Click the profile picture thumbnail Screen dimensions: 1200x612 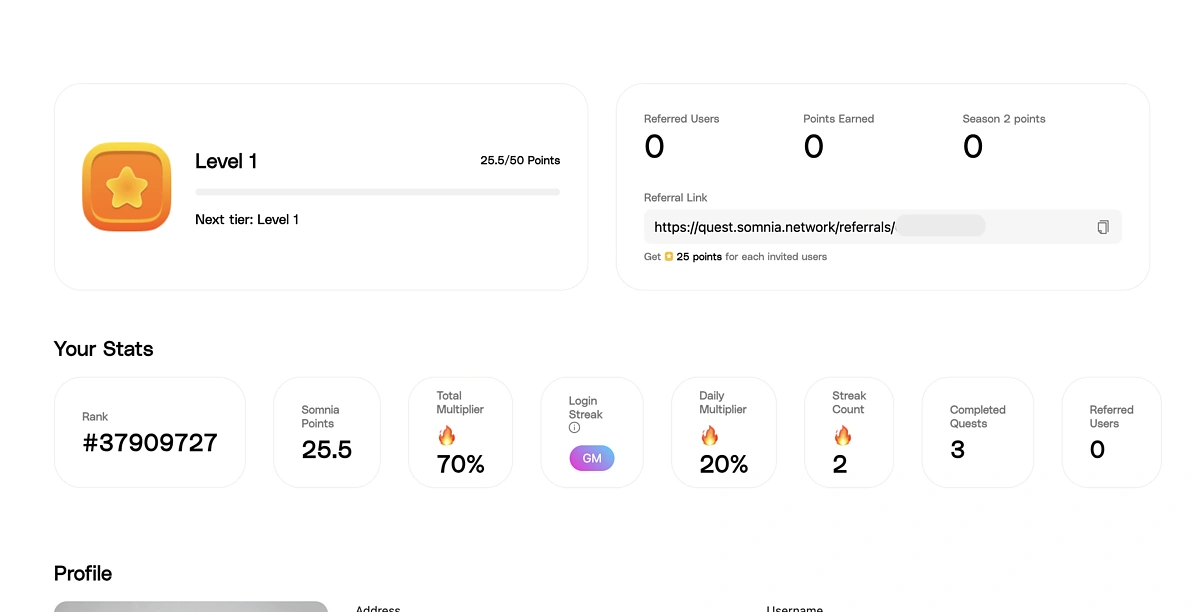point(191,606)
